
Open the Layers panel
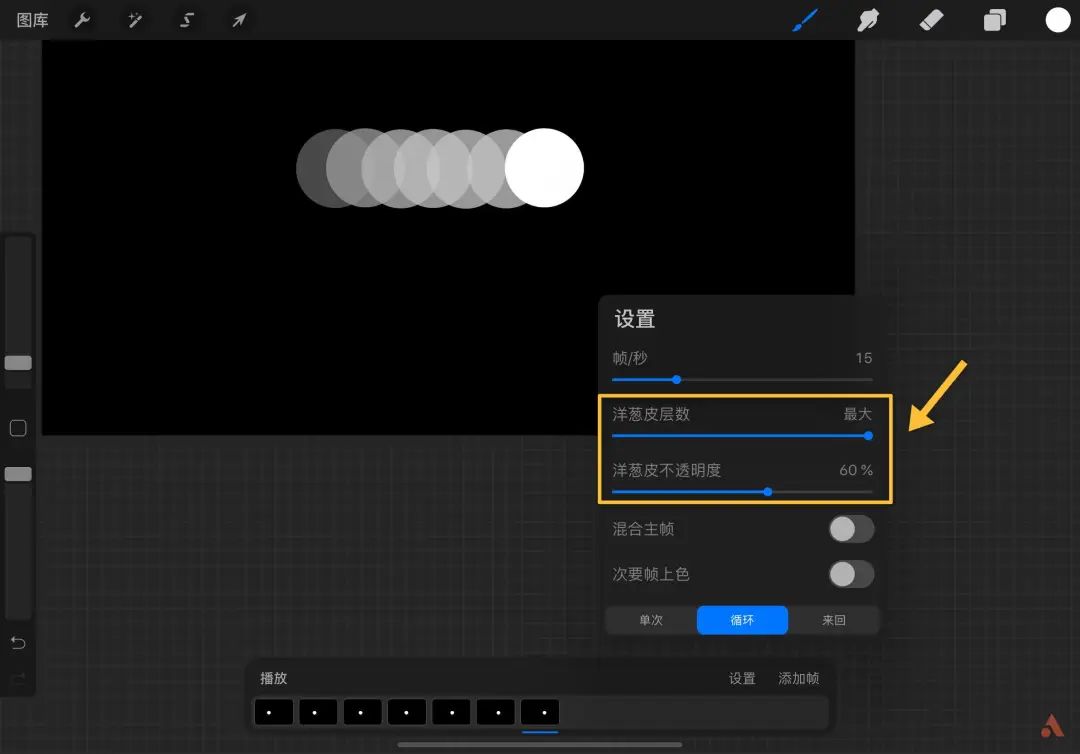click(x=995, y=20)
